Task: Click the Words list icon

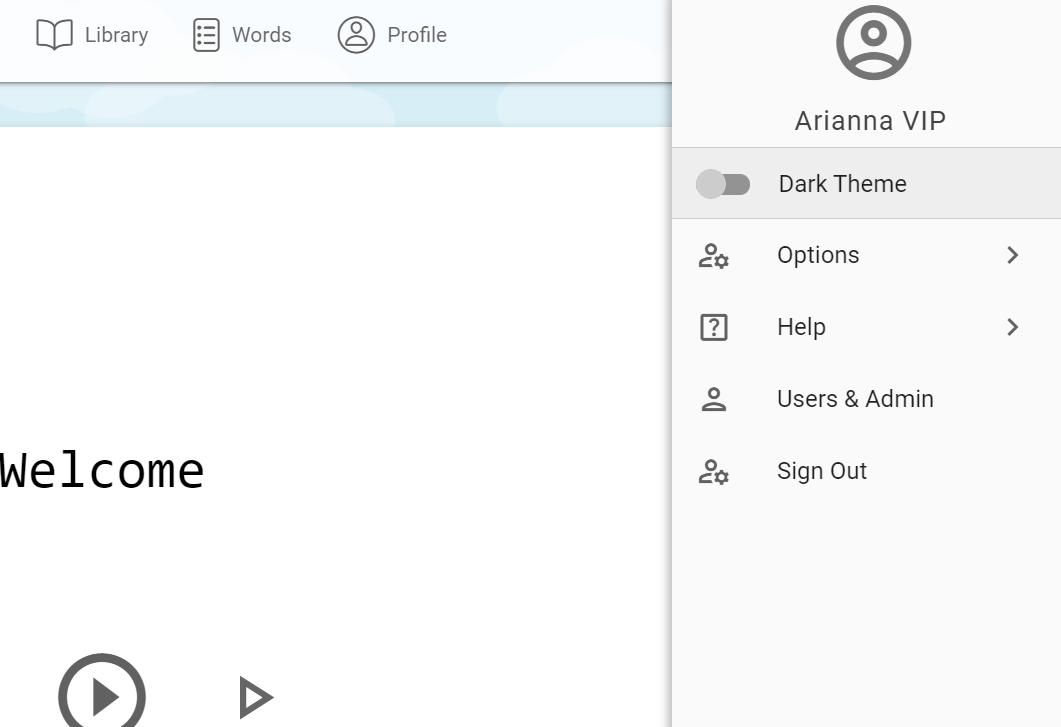Action: [206, 35]
